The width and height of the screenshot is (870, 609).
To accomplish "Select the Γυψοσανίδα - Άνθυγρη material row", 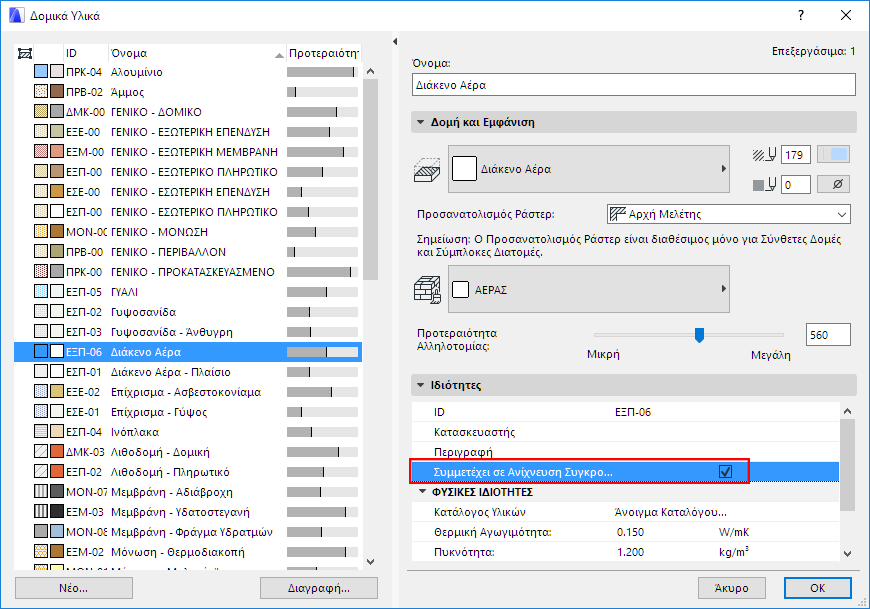I will tap(188, 332).
